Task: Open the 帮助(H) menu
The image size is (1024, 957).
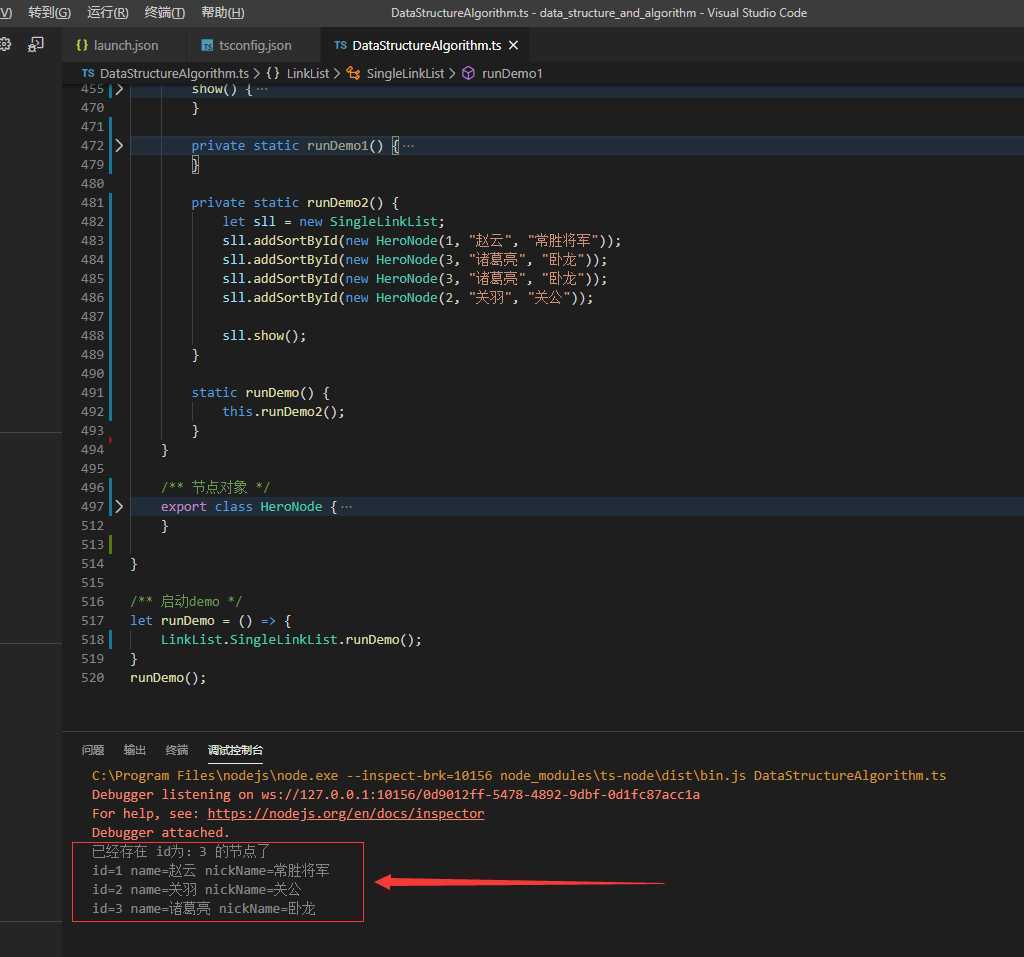Action: coord(223,12)
